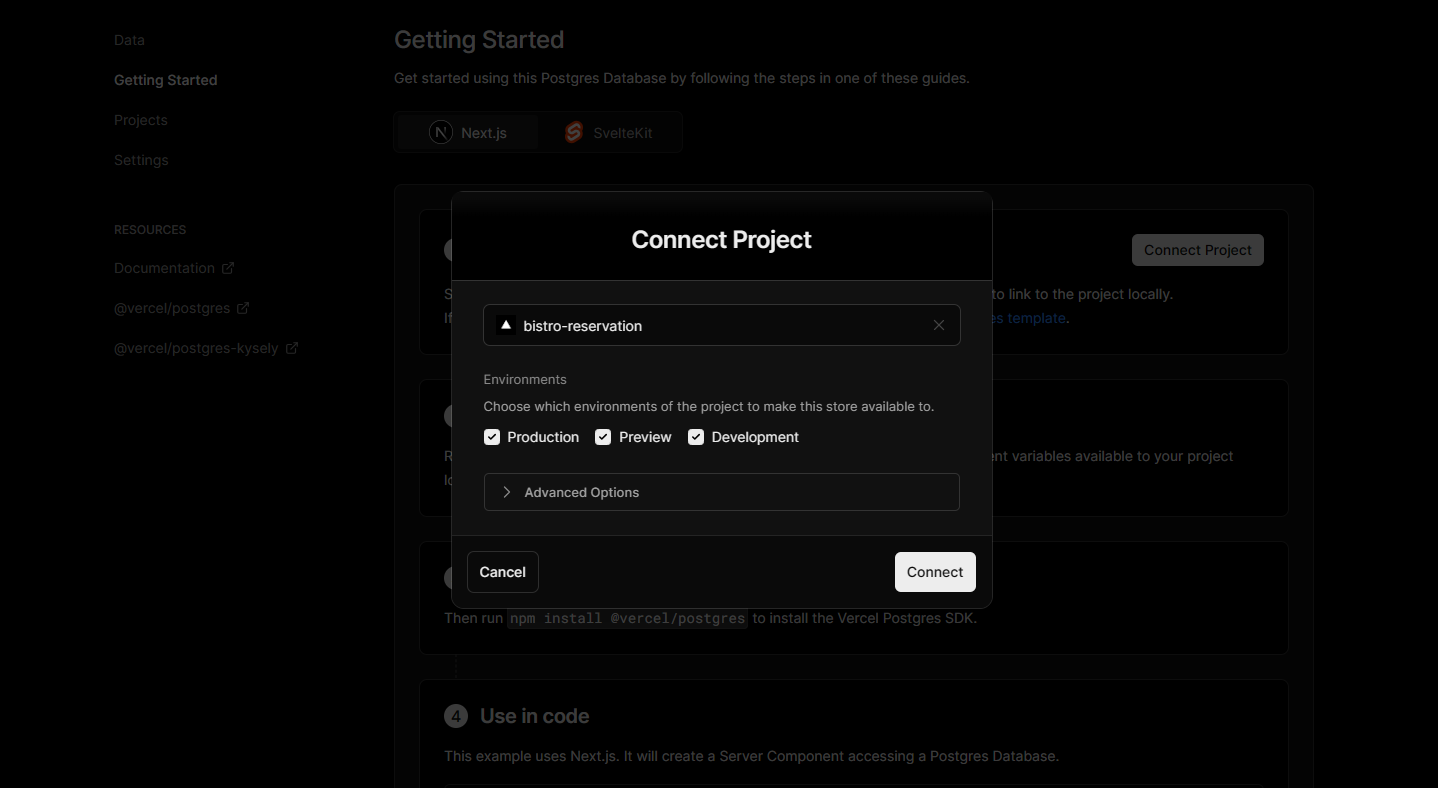Image resolution: width=1438 pixels, height=788 pixels.
Task: Click the RESOURCES section heading
Action: click(150, 230)
